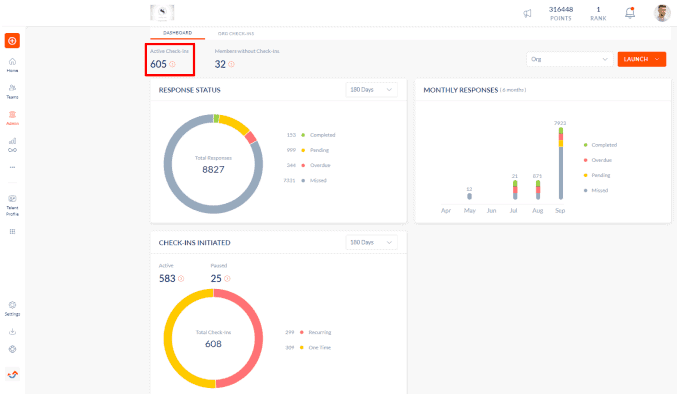Open the Org scope dropdown
The height and width of the screenshot is (399, 685).
[x=569, y=59]
